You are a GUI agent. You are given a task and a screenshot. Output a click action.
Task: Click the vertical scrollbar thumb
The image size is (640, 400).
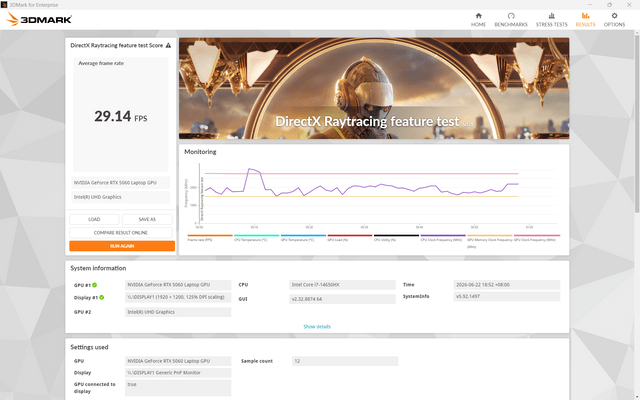637,122
